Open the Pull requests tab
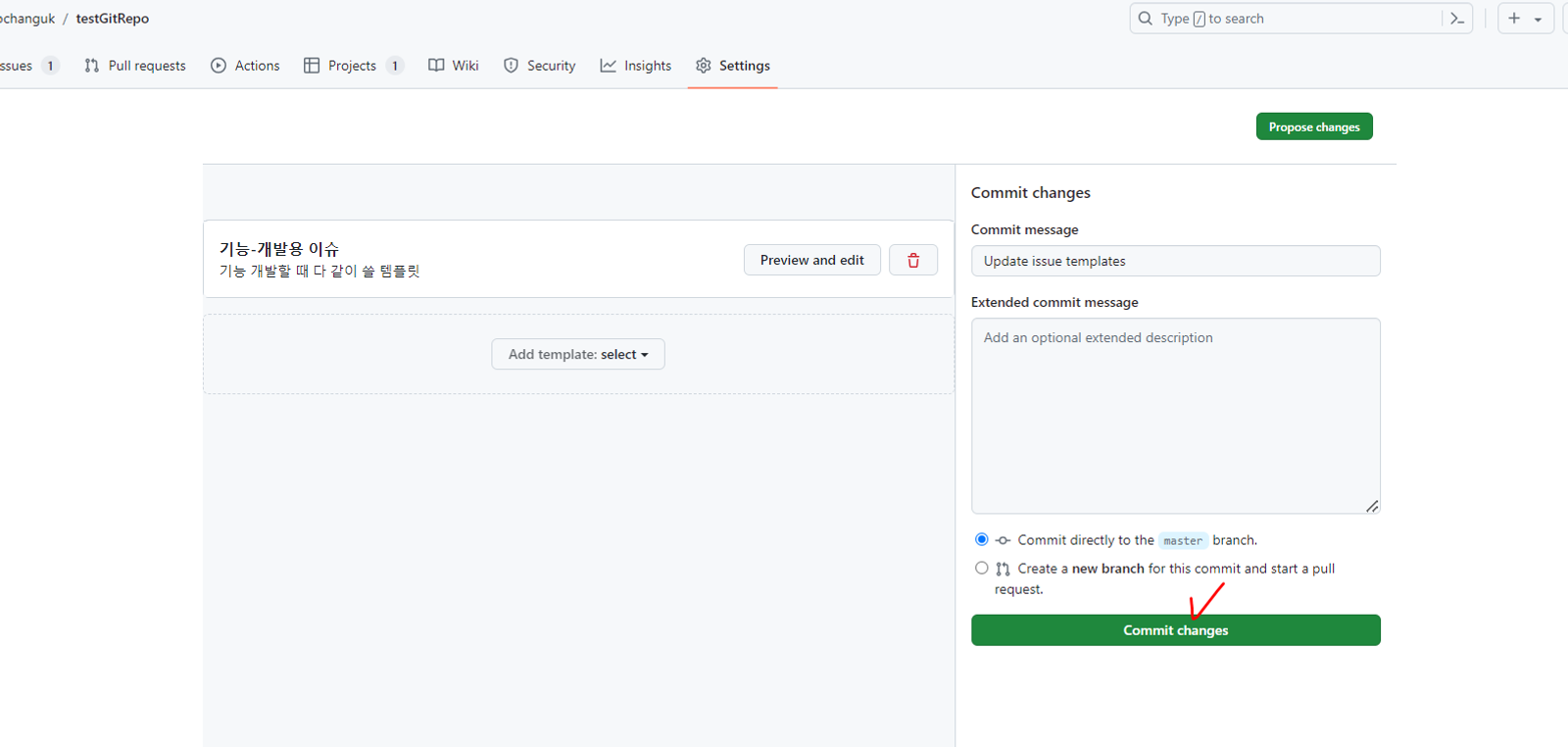 click(135, 66)
